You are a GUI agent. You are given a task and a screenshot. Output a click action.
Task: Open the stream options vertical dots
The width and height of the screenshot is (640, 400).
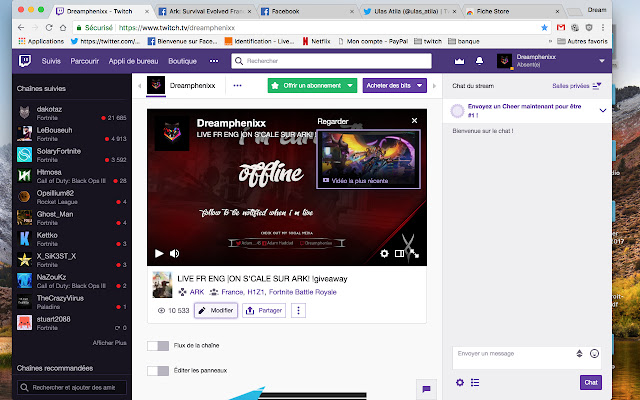pyautogui.click(x=298, y=311)
